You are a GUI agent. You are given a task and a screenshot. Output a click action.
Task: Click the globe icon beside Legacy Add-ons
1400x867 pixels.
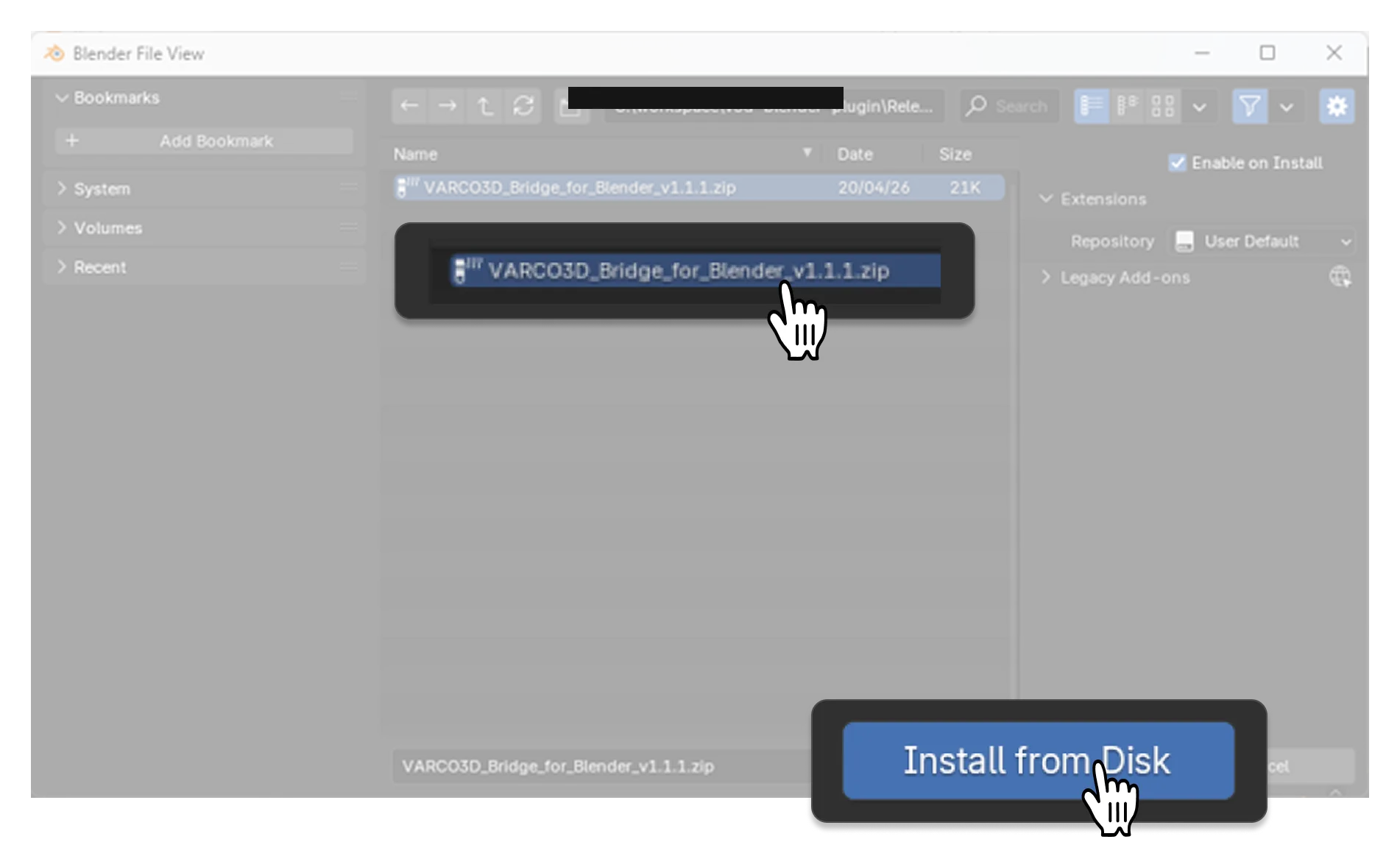(x=1340, y=277)
